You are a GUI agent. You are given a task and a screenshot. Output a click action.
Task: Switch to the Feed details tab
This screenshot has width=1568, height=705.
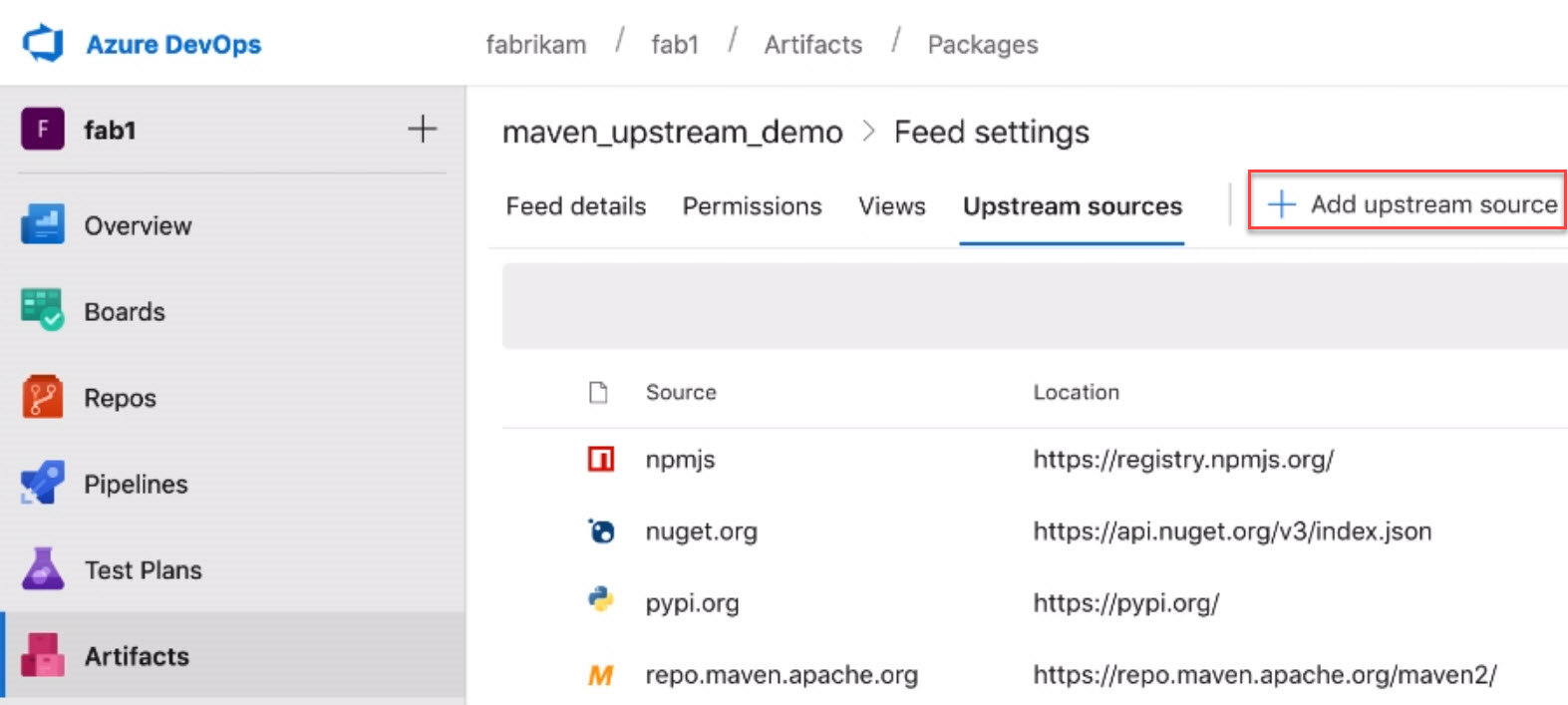(x=575, y=206)
